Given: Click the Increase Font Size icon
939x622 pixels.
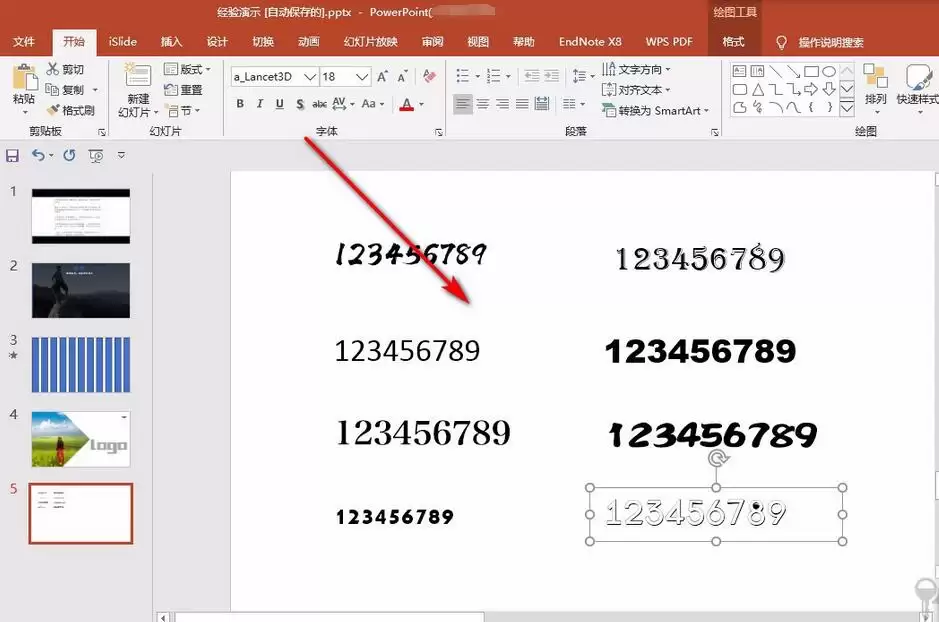Looking at the screenshot, I should click(383, 76).
